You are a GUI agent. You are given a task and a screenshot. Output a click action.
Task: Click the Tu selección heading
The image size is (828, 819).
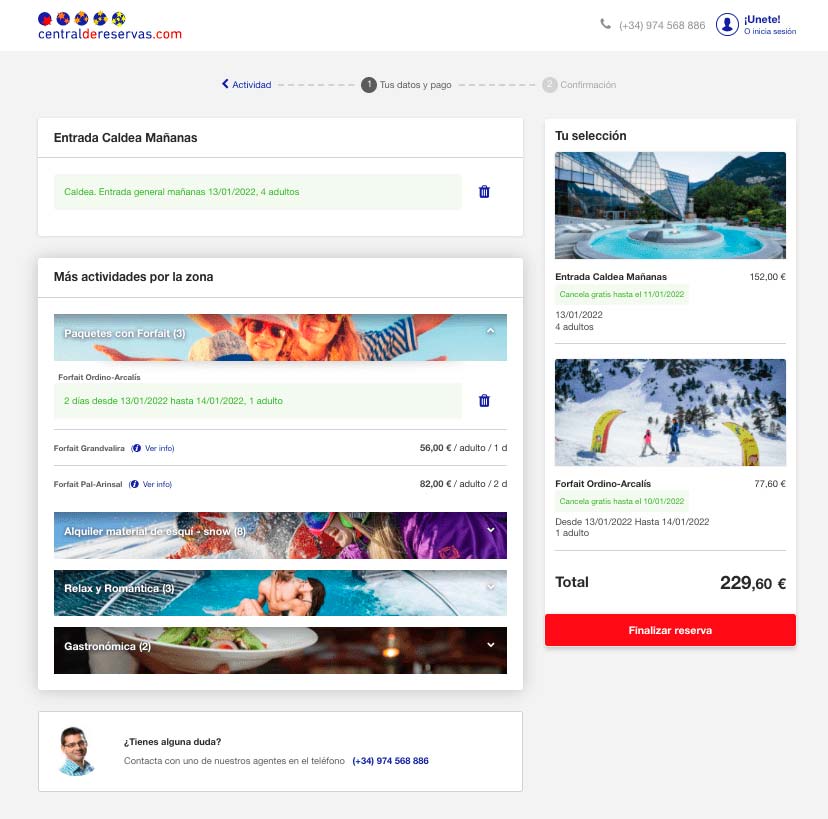pos(590,136)
